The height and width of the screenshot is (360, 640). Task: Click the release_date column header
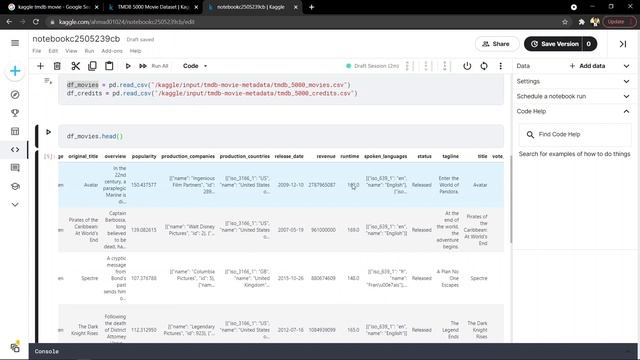(289, 156)
